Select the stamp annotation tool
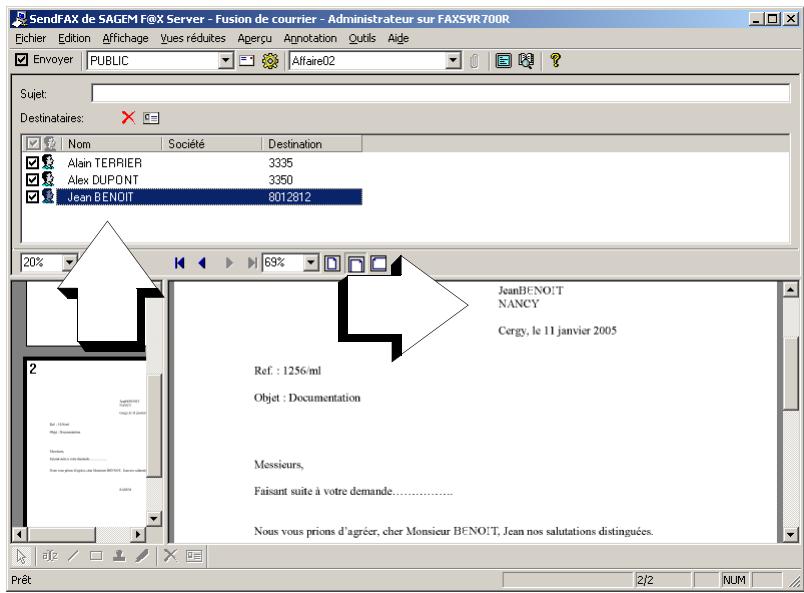This screenshot has width=804, height=593. [119, 556]
